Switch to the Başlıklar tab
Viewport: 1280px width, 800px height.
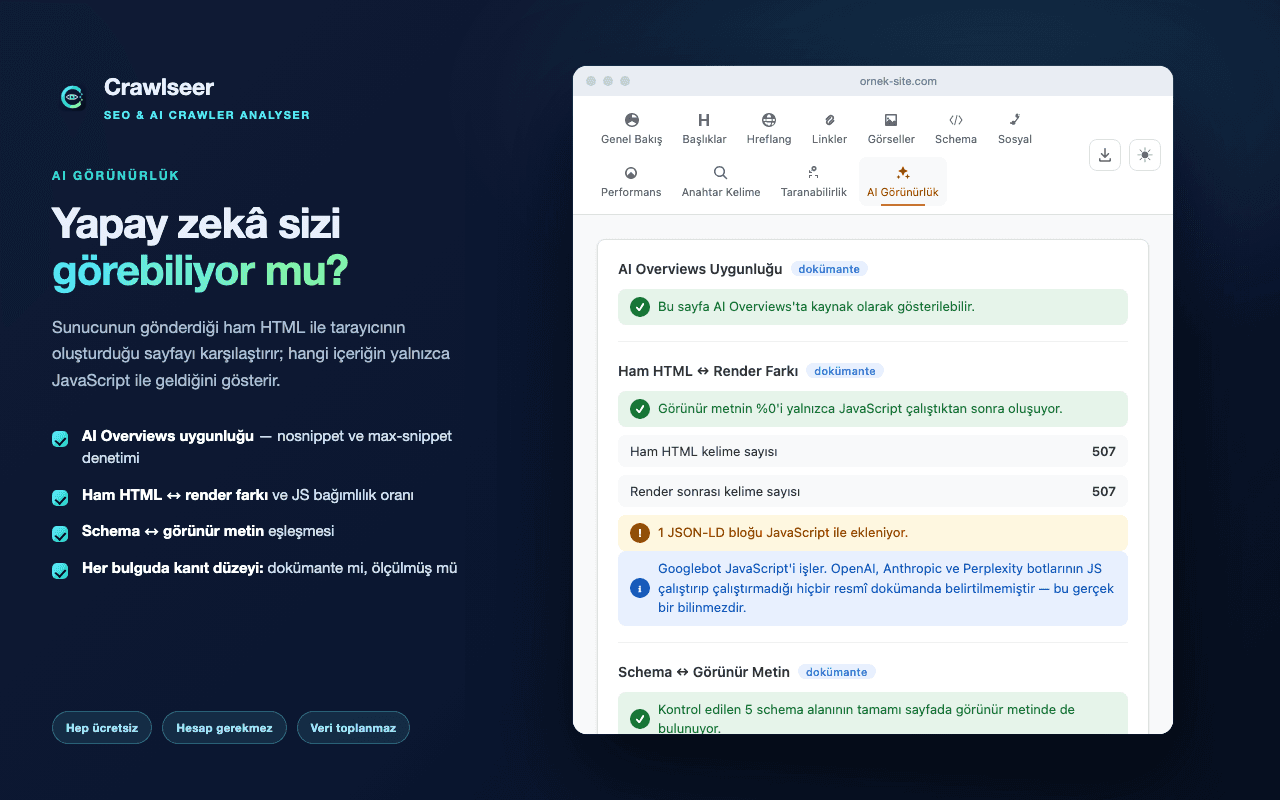pos(704,129)
